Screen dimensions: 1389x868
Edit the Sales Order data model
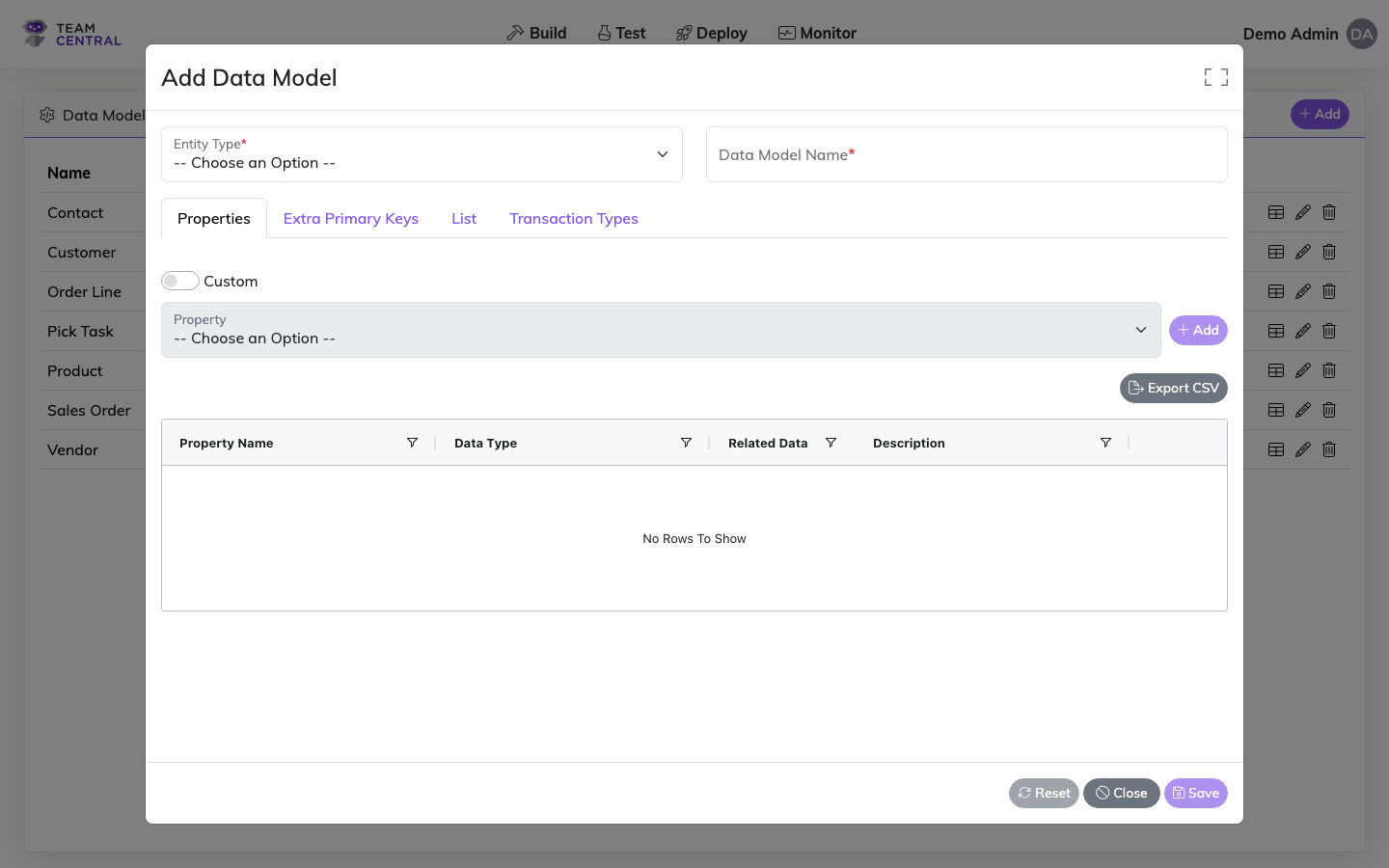tap(1303, 410)
